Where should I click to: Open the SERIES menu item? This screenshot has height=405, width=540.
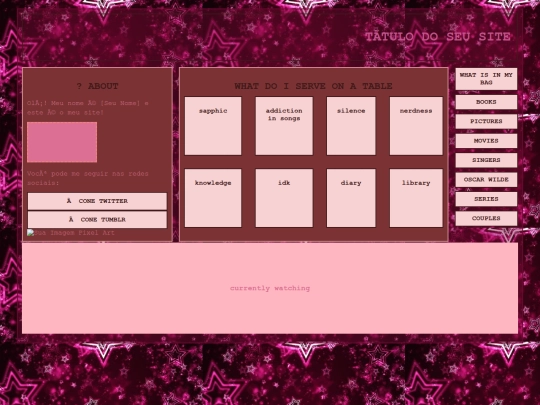point(486,199)
